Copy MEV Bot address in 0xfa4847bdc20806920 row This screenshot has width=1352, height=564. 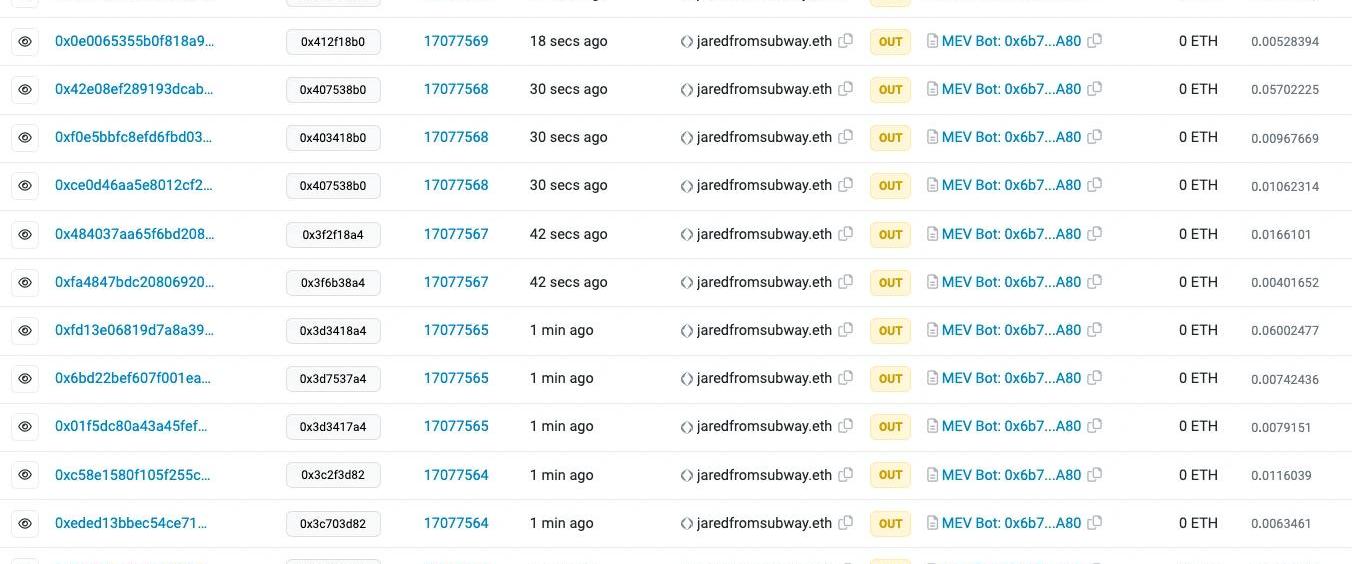[x=1095, y=282]
